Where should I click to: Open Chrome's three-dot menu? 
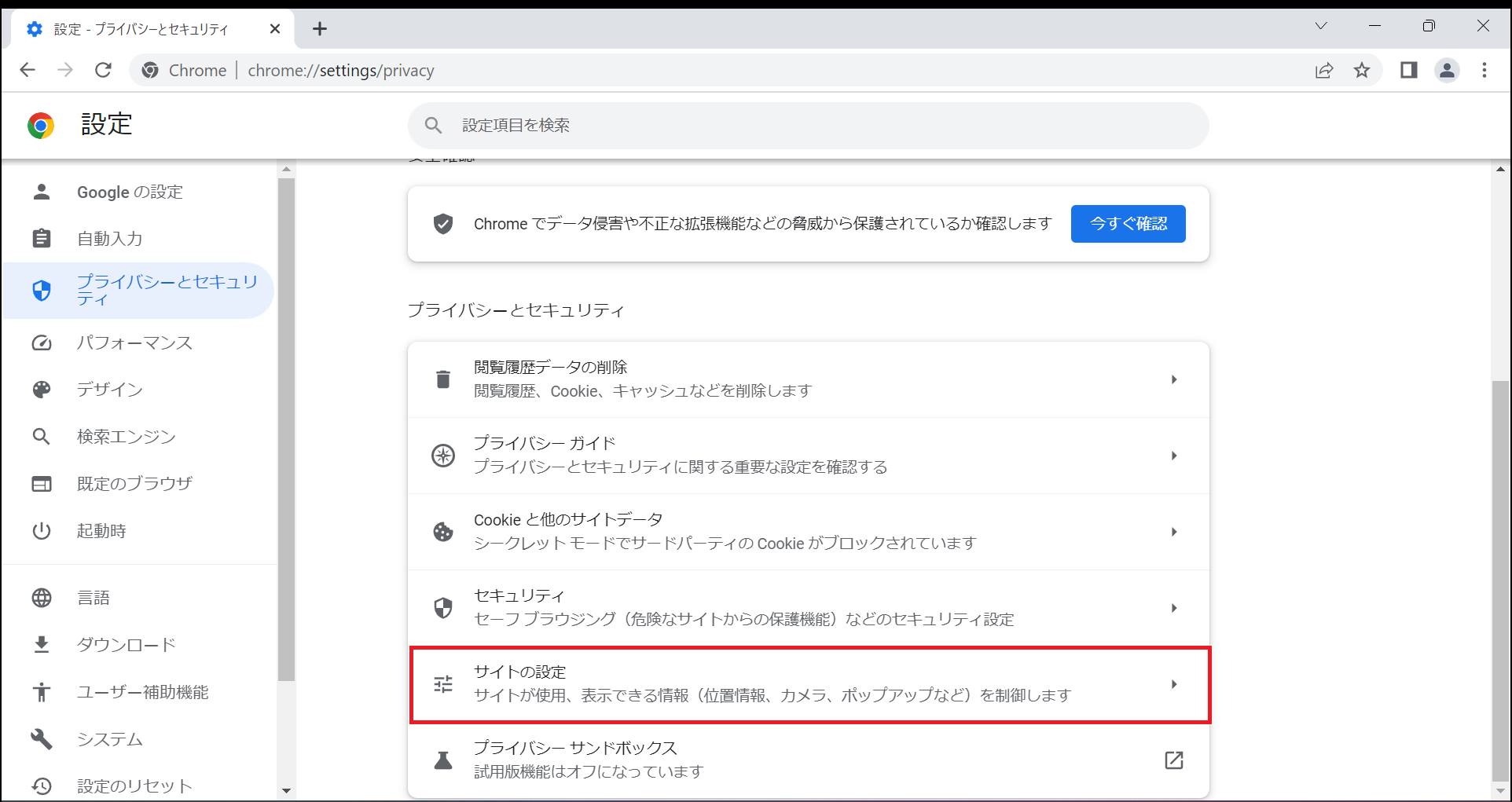(x=1484, y=70)
